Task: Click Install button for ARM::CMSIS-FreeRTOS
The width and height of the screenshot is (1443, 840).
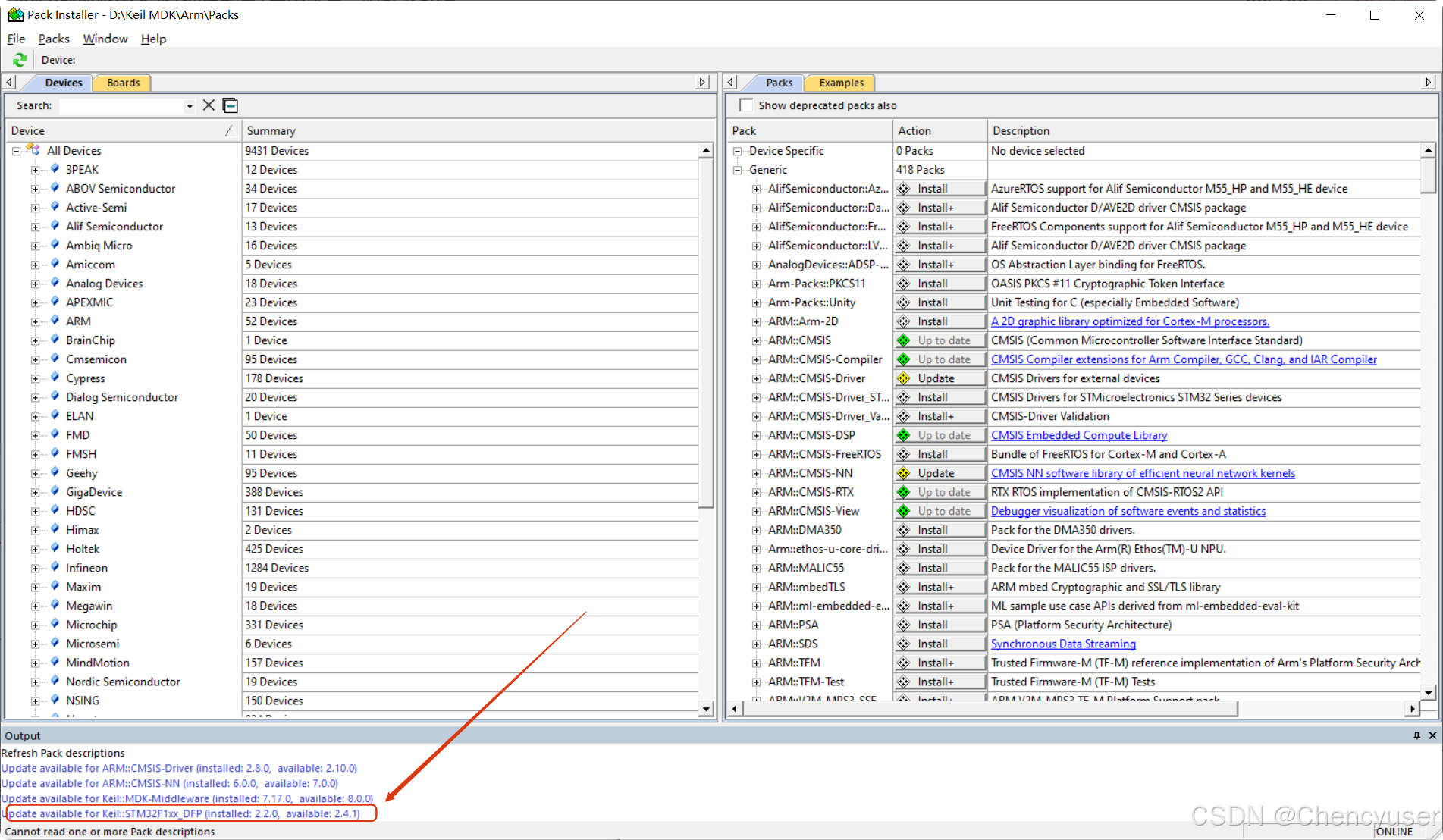Action: point(940,454)
